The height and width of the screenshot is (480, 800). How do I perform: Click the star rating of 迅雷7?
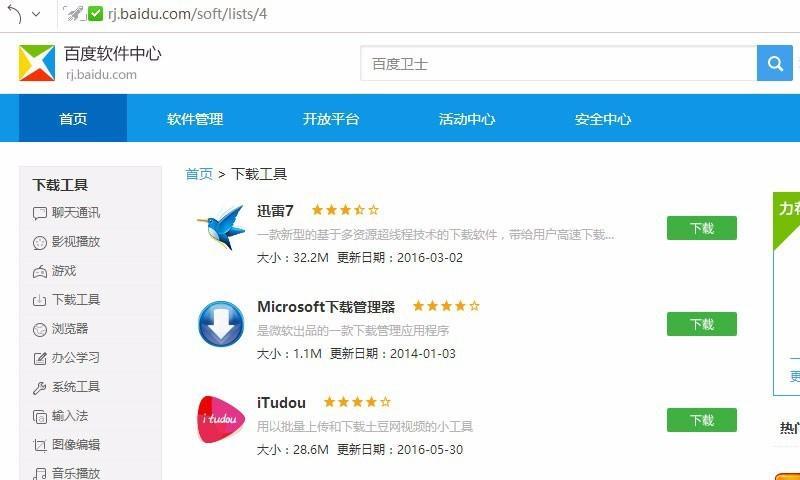(345, 210)
